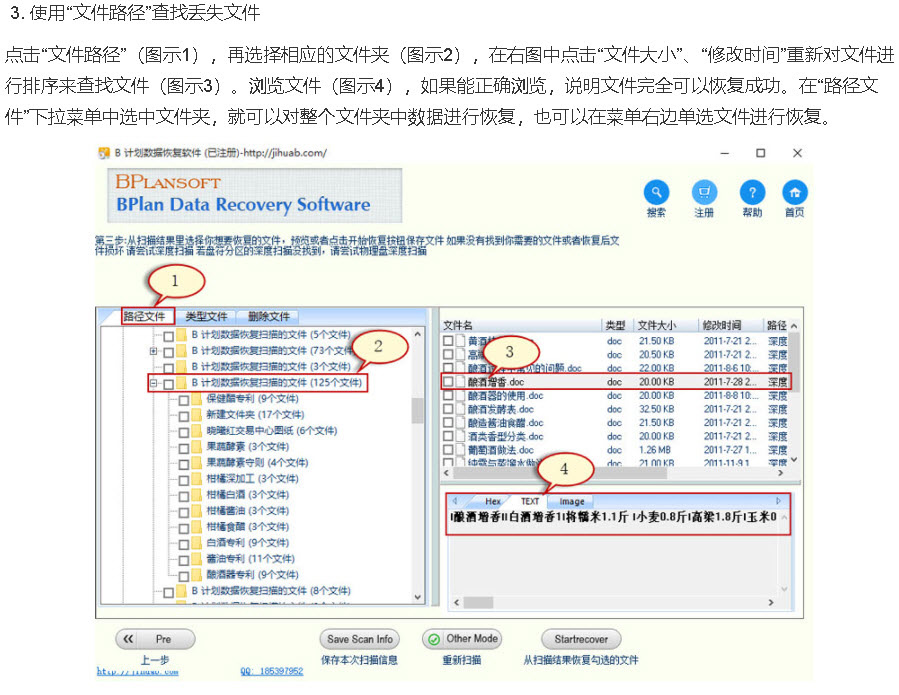
Task: Click the document icon of 酿酒器的使用.doc
Action: tap(460, 396)
